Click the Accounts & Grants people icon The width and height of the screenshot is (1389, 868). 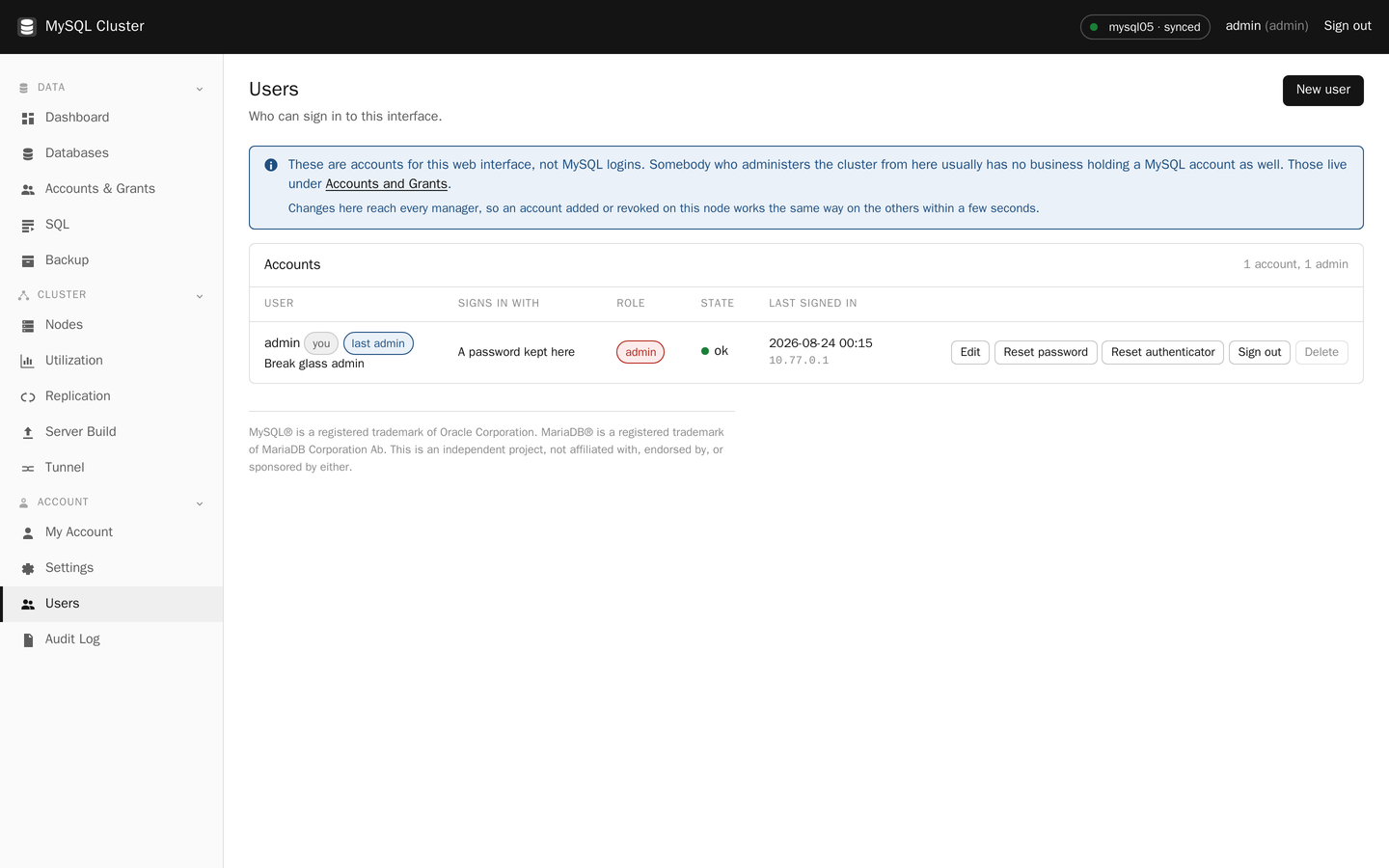[x=28, y=190]
